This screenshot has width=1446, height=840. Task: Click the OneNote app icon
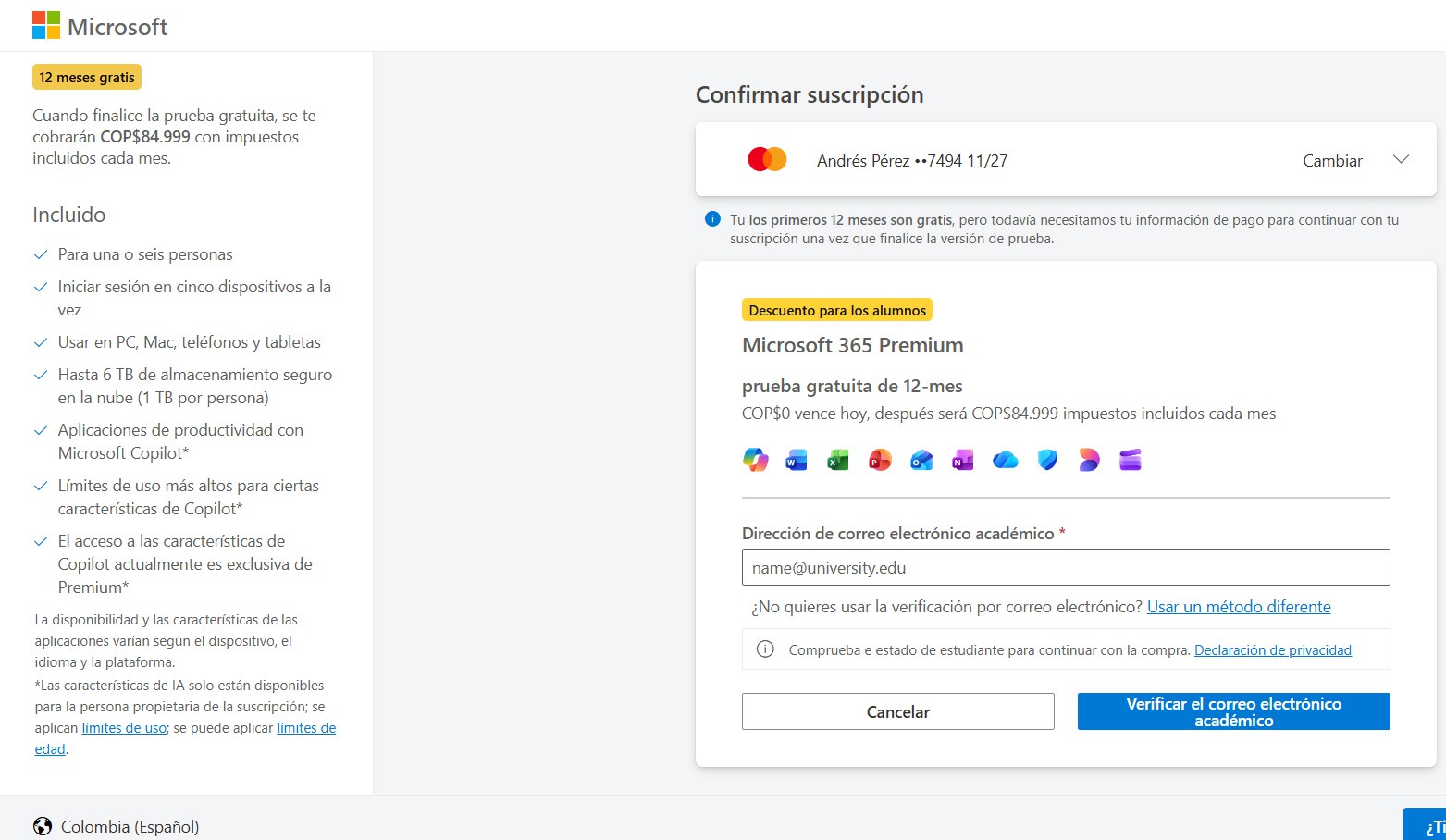[963, 460]
